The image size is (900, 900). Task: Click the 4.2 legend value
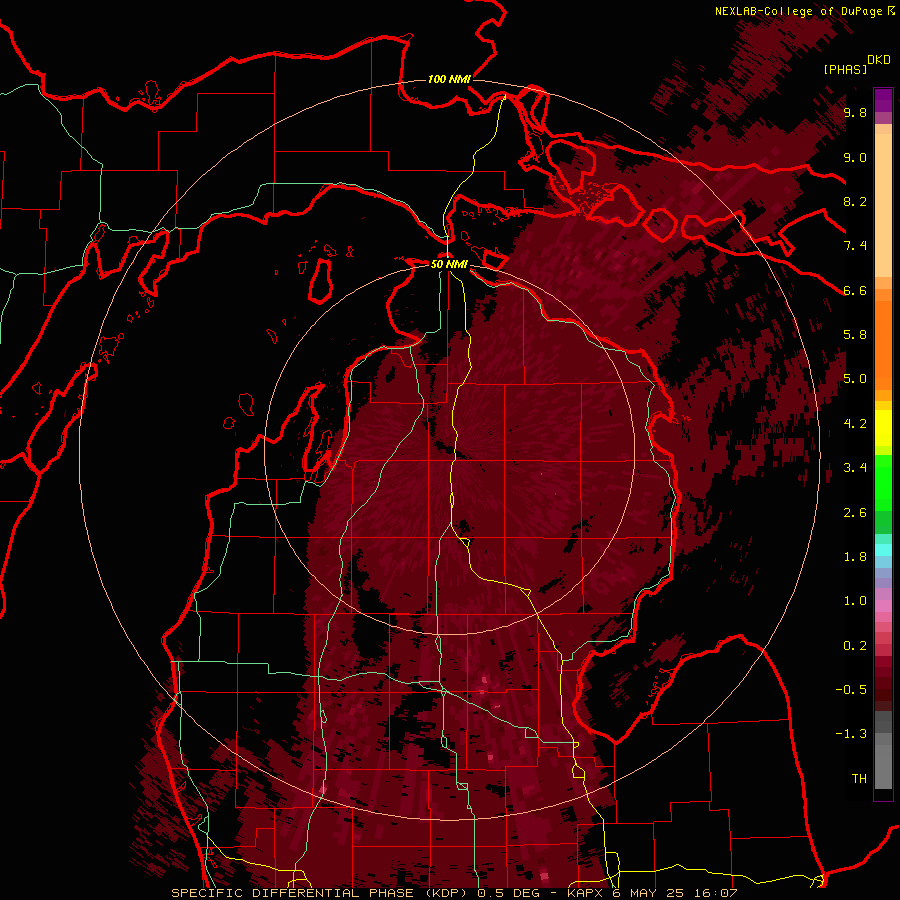click(855, 424)
